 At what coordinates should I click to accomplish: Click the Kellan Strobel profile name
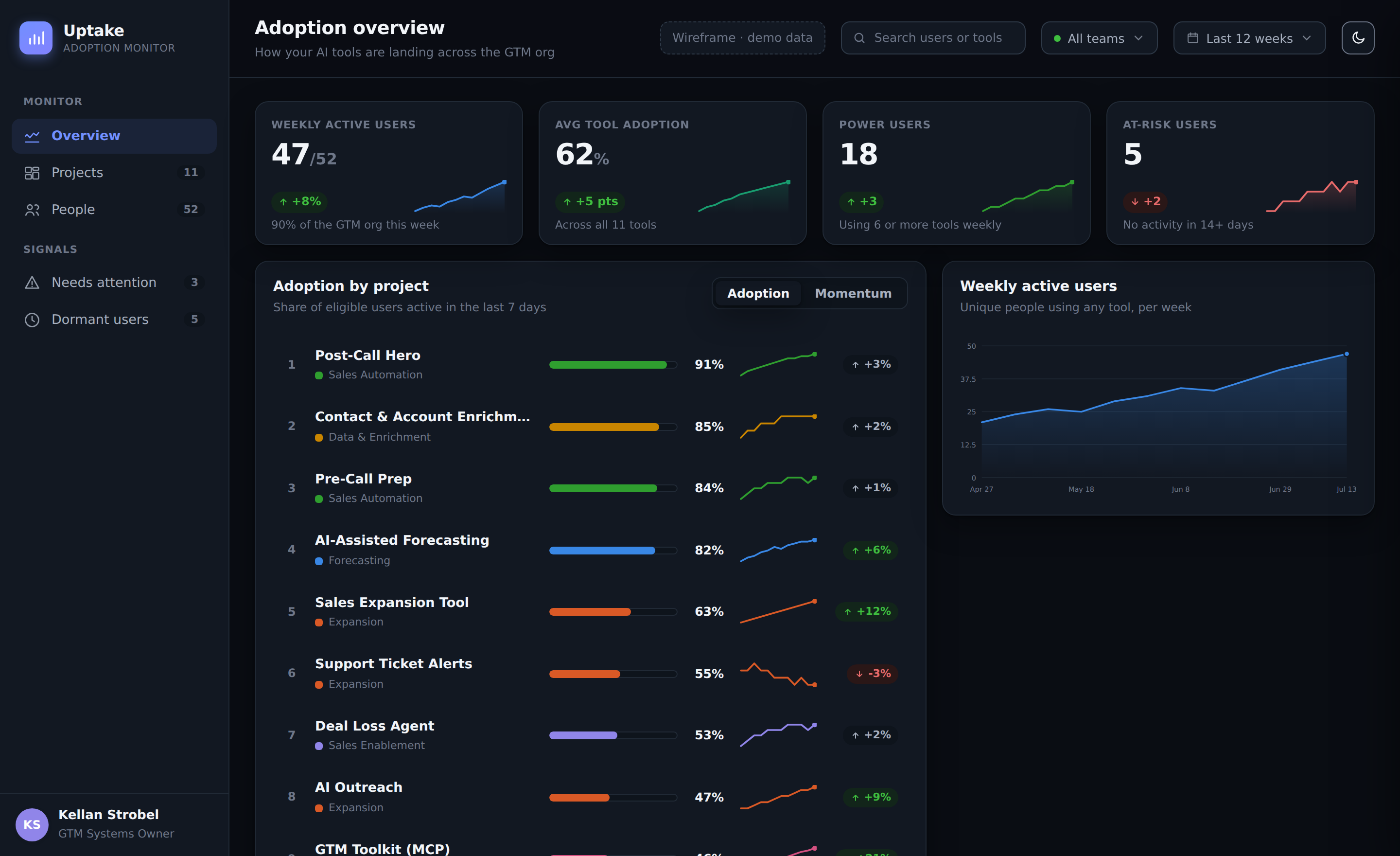click(x=108, y=814)
